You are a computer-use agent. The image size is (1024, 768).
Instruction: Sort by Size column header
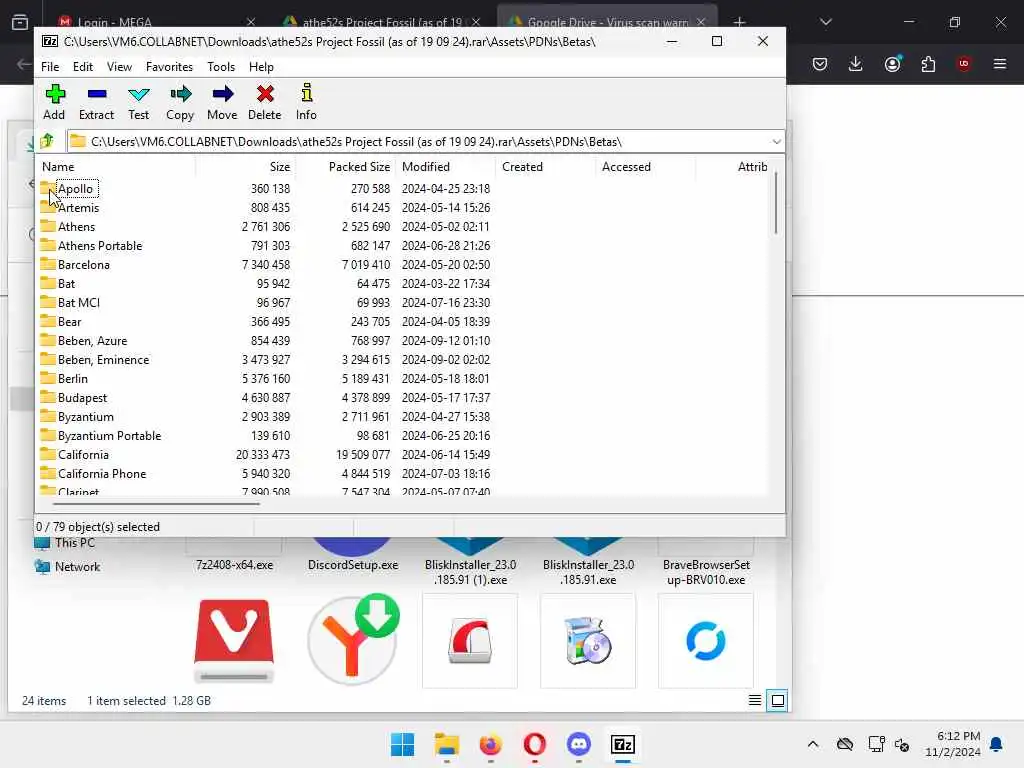[x=246, y=167]
